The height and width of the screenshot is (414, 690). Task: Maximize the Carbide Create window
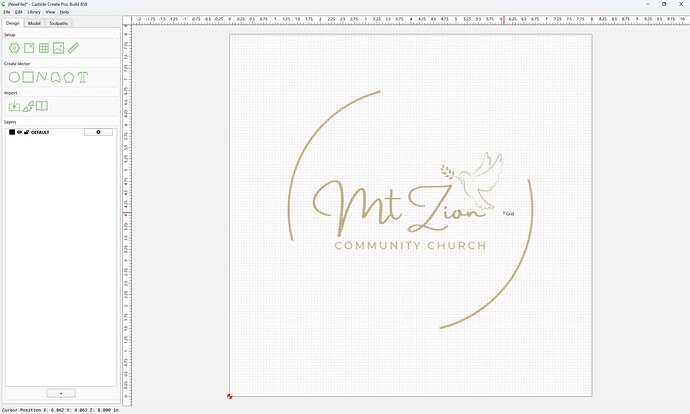click(664, 4)
